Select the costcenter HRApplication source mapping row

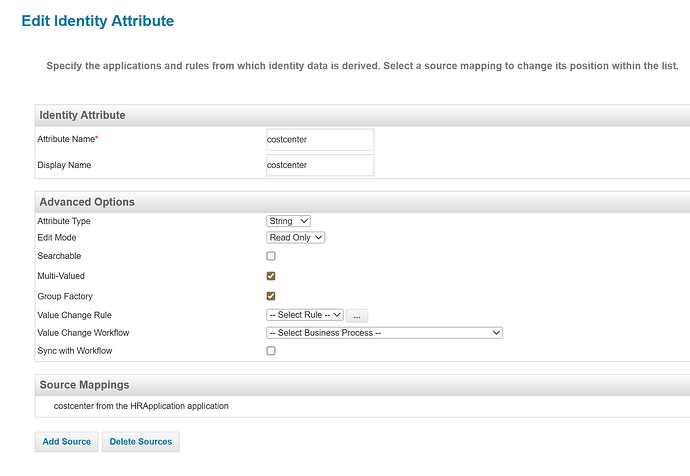[x=141, y=406]
